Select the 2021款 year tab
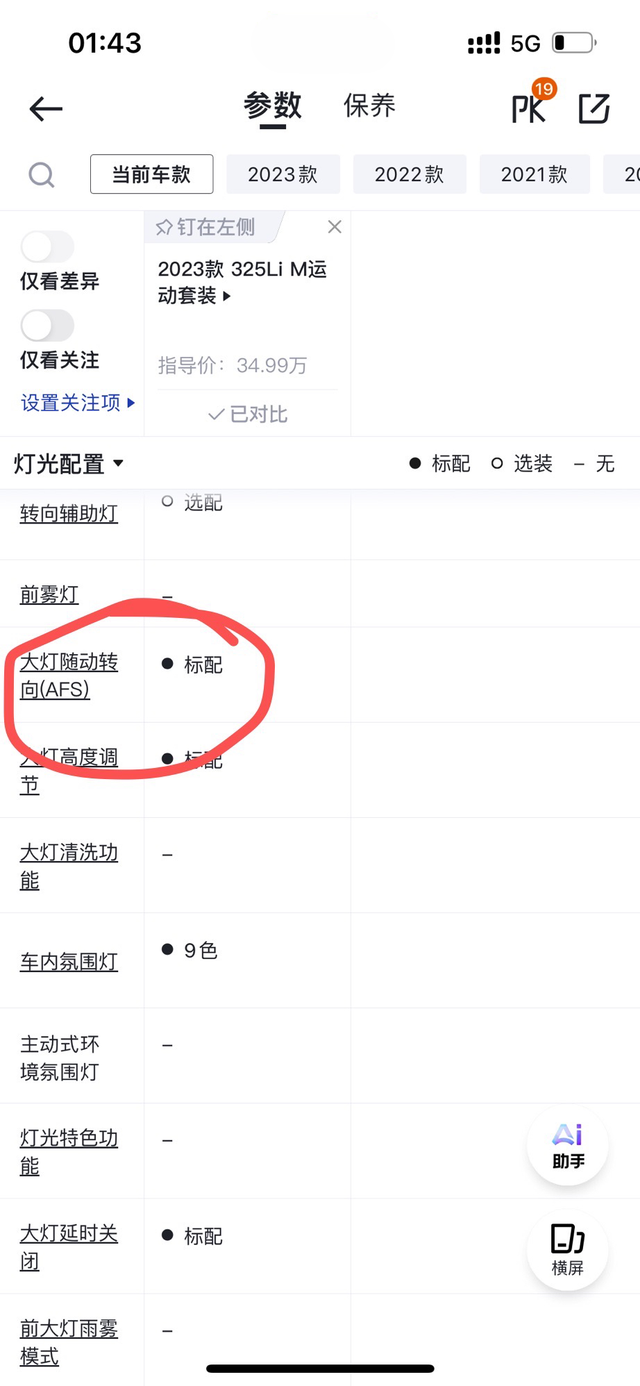 coord(535,175)
